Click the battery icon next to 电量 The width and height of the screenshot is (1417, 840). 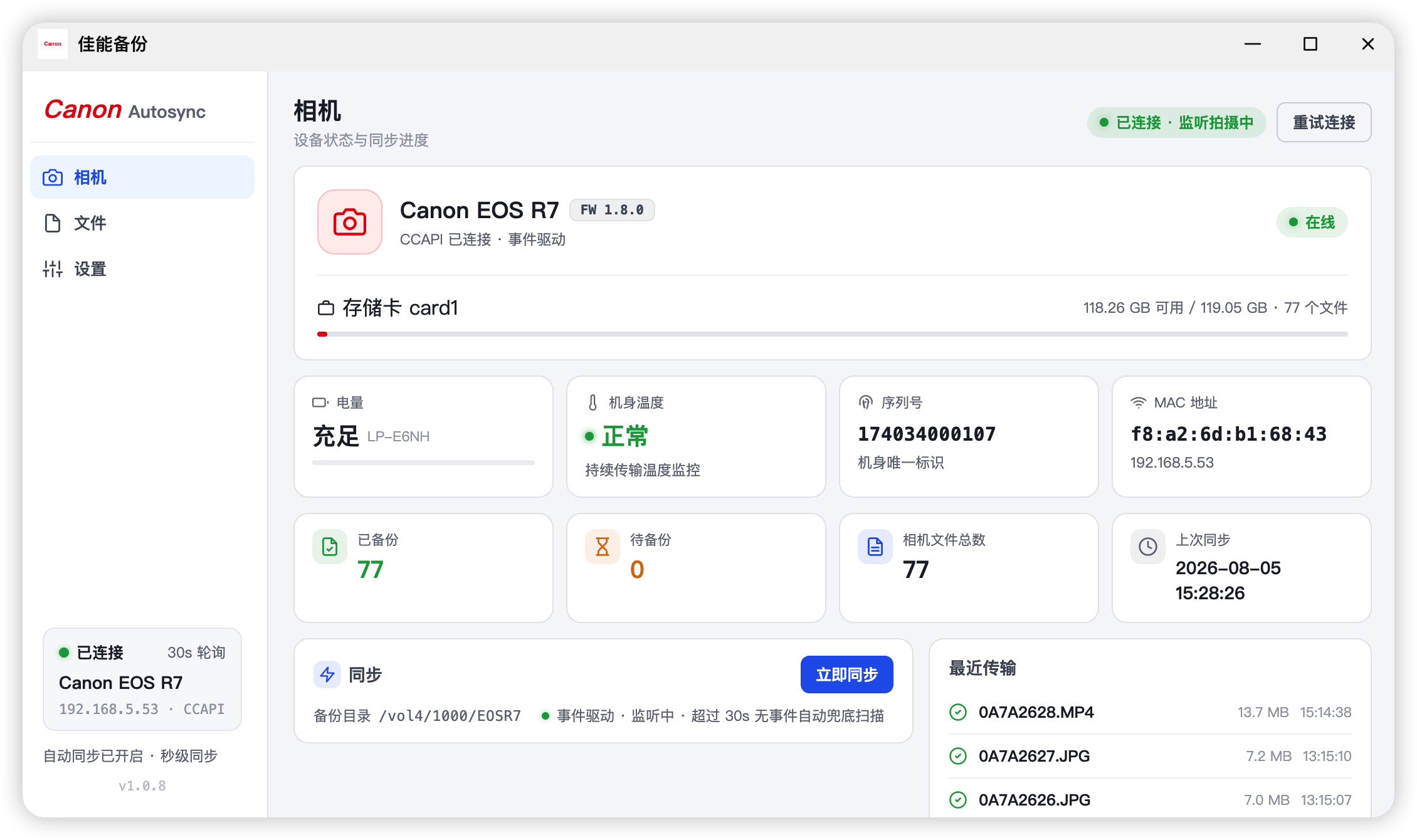click(x=320, y=402)
